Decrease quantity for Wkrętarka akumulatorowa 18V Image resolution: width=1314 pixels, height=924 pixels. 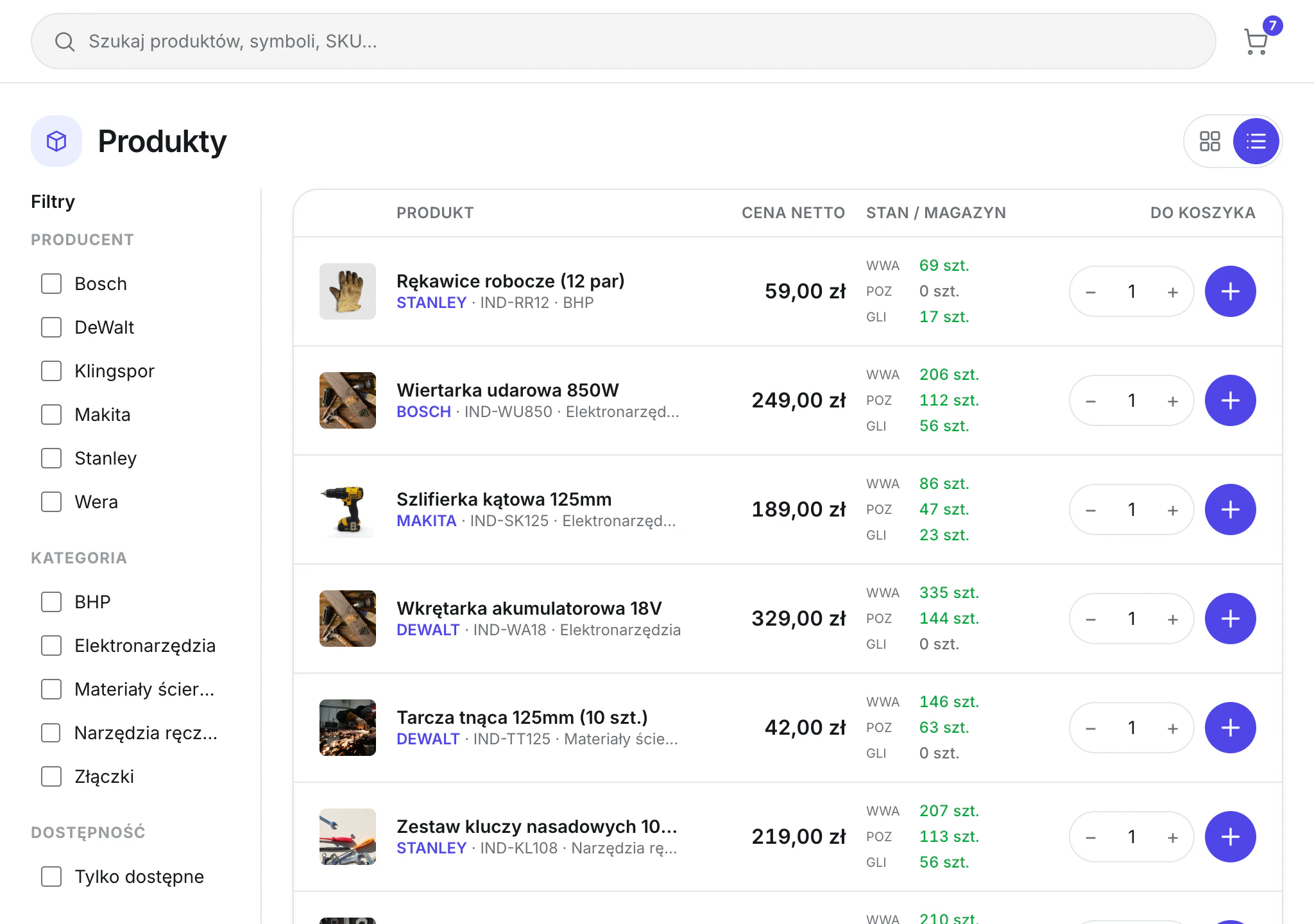point(1091,619)
